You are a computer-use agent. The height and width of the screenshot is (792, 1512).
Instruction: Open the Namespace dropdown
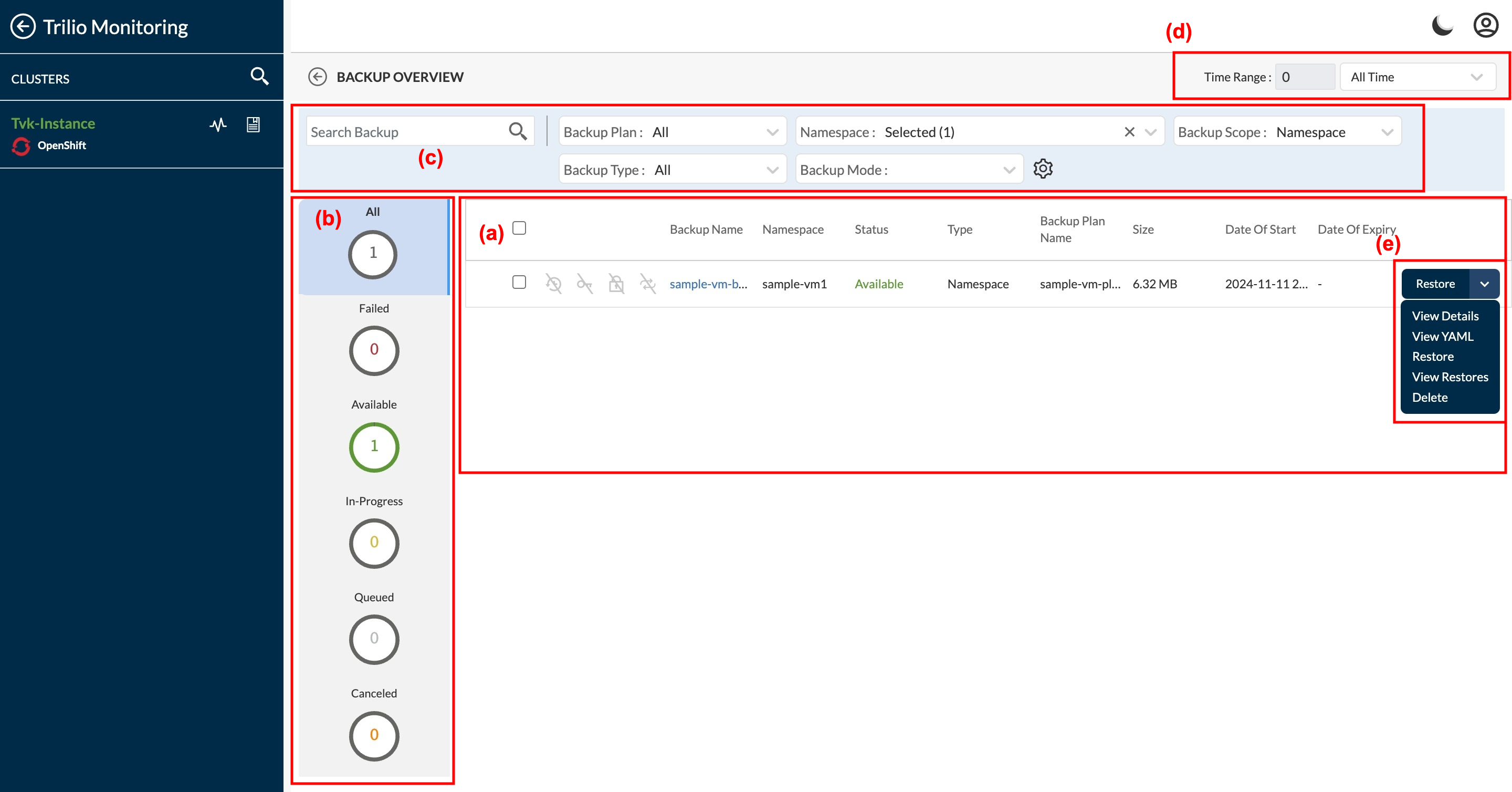click(x=1150, y=132)
